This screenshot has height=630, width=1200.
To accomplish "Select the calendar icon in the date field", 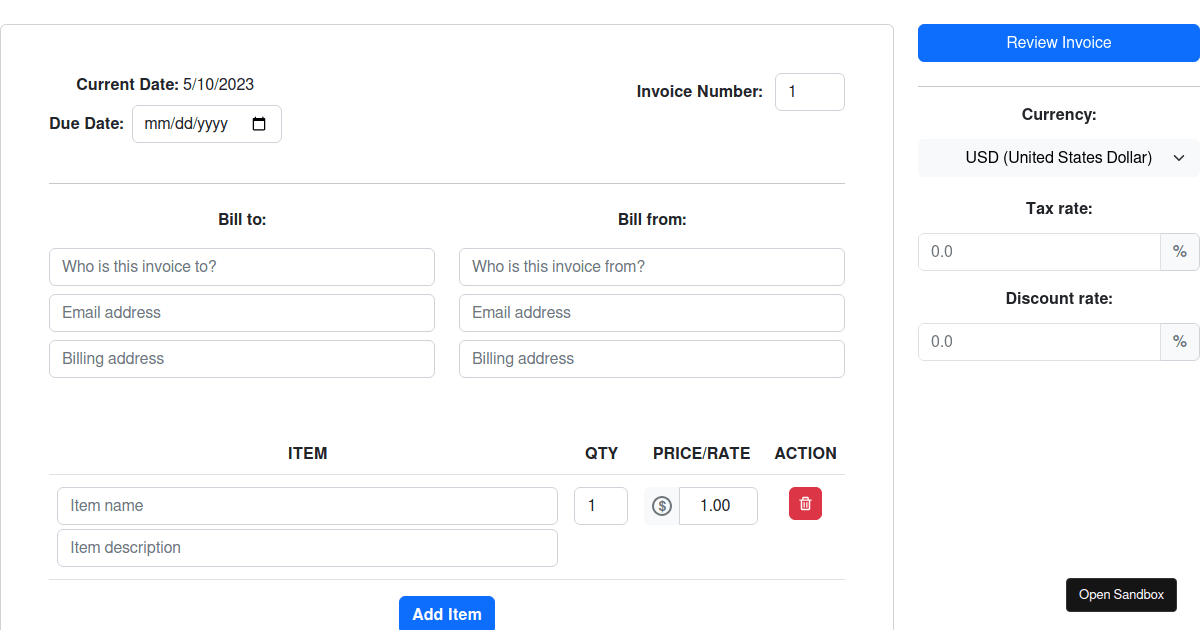I will point(261,124).
